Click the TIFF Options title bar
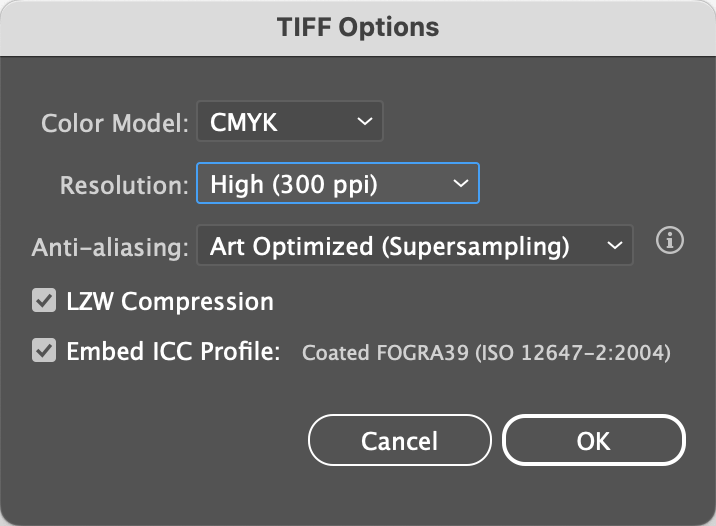The width and height of the screenshot is (716, 526). coord(358,27)
